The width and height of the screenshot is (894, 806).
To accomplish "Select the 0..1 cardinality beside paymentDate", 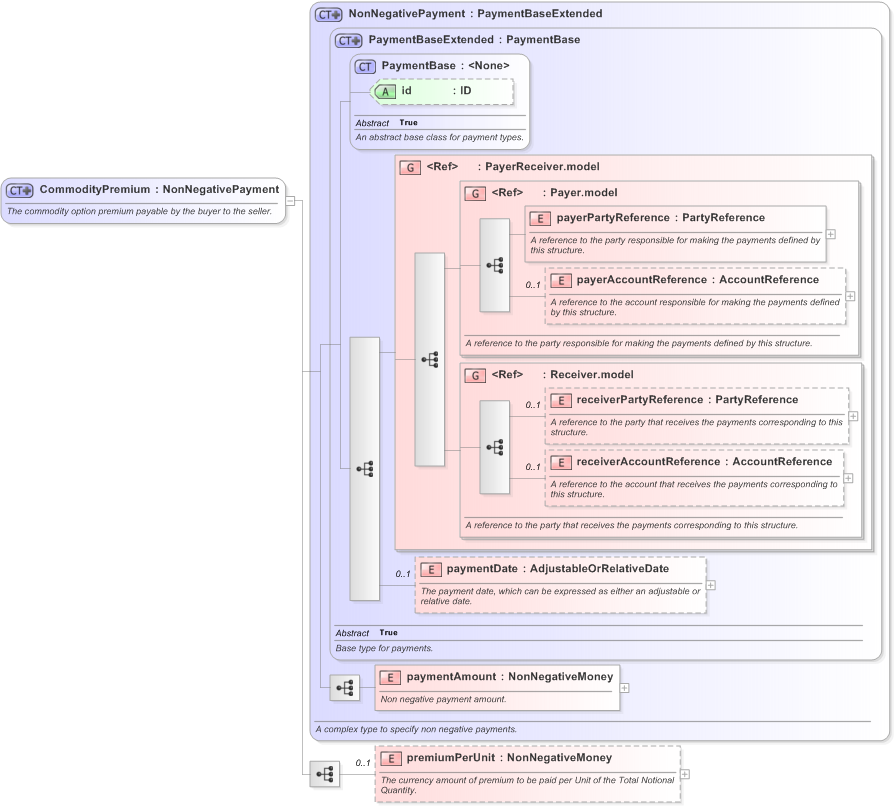I will tap(403, 574).
